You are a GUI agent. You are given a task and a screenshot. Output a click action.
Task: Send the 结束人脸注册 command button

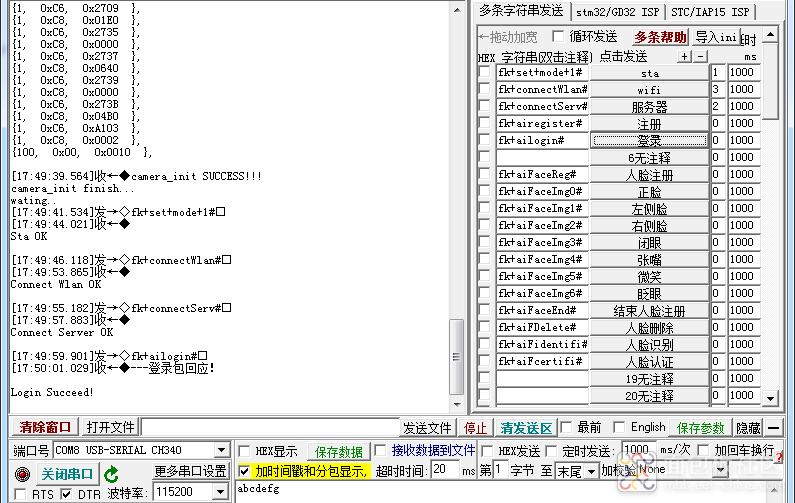(x=649, y=310)
